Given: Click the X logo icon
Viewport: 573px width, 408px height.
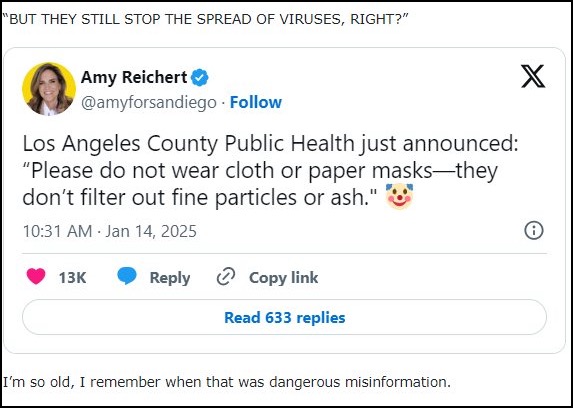Looking at the screenshot, I should click(x=533, y=76).
